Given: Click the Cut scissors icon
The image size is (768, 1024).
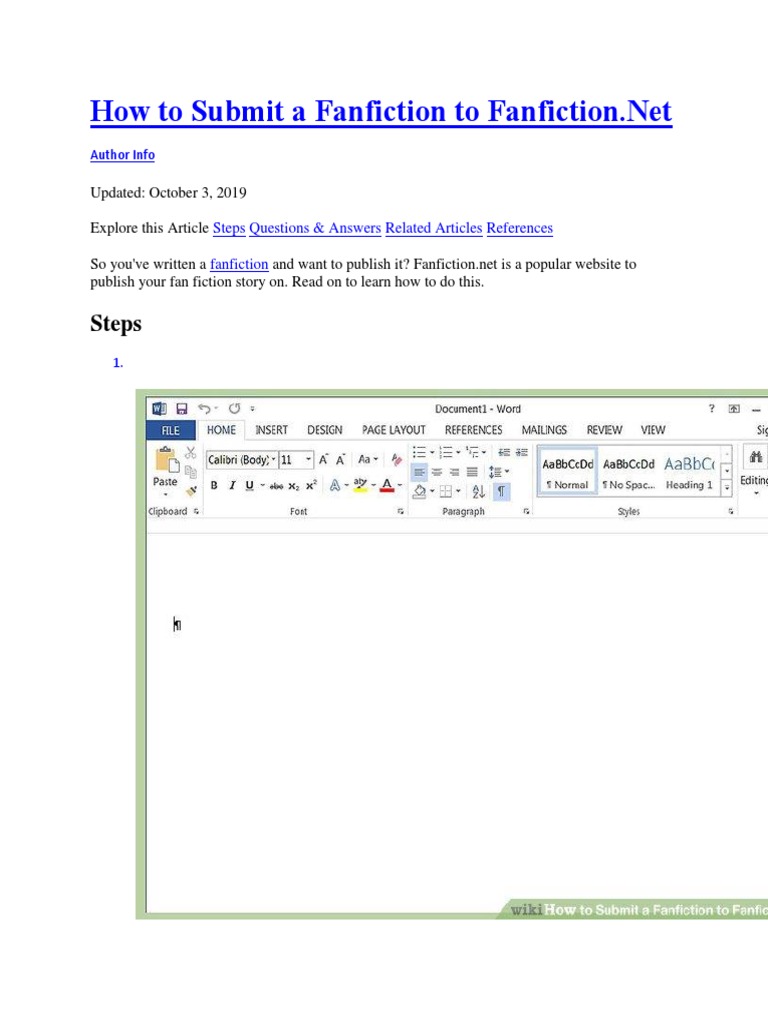Looking at the screenshot, I should tap(191, 453).
